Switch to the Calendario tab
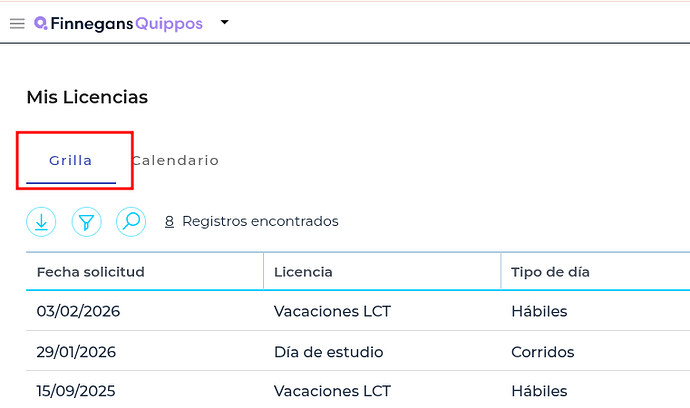The image size is (690, 408). tap(176, 160)
